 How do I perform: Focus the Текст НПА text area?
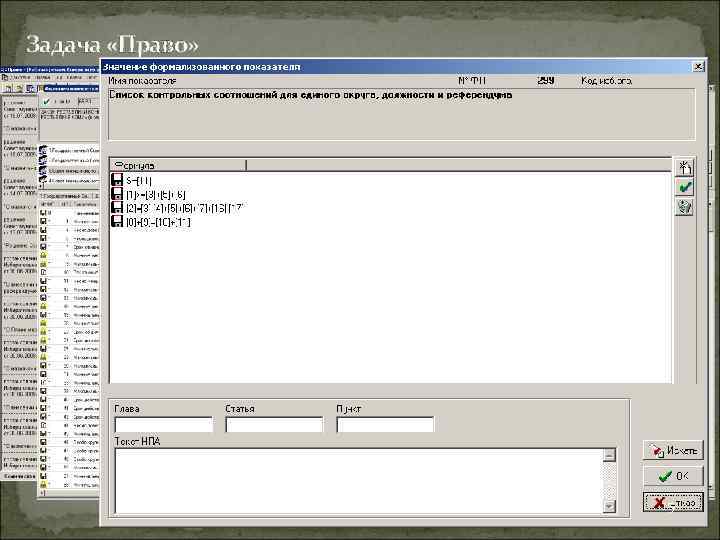pyautogui.click(x=358, y=481)
